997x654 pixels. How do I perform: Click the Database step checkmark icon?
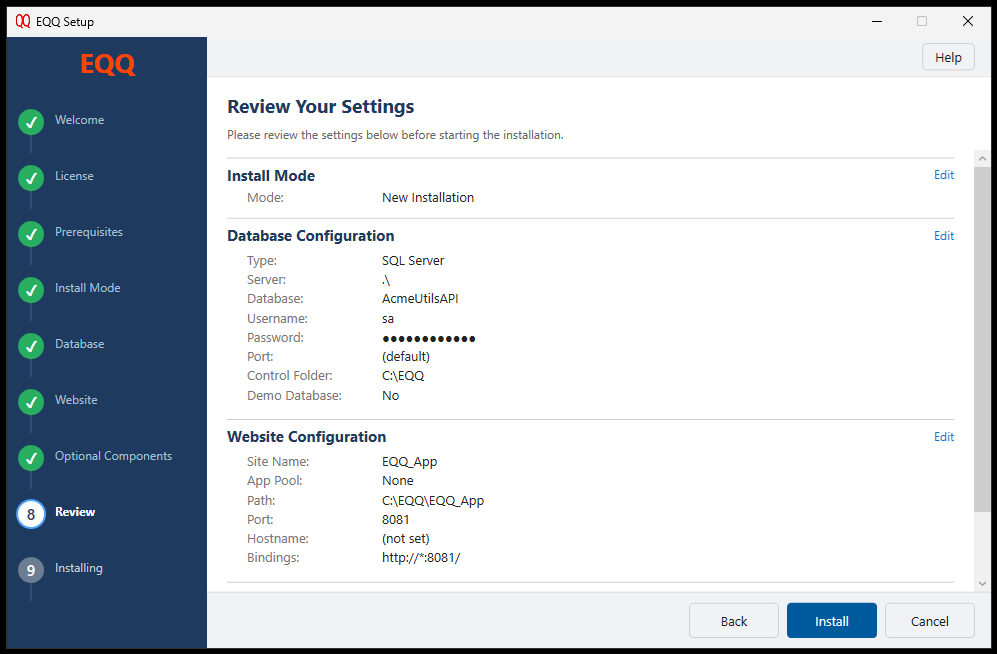pos(31,346)
